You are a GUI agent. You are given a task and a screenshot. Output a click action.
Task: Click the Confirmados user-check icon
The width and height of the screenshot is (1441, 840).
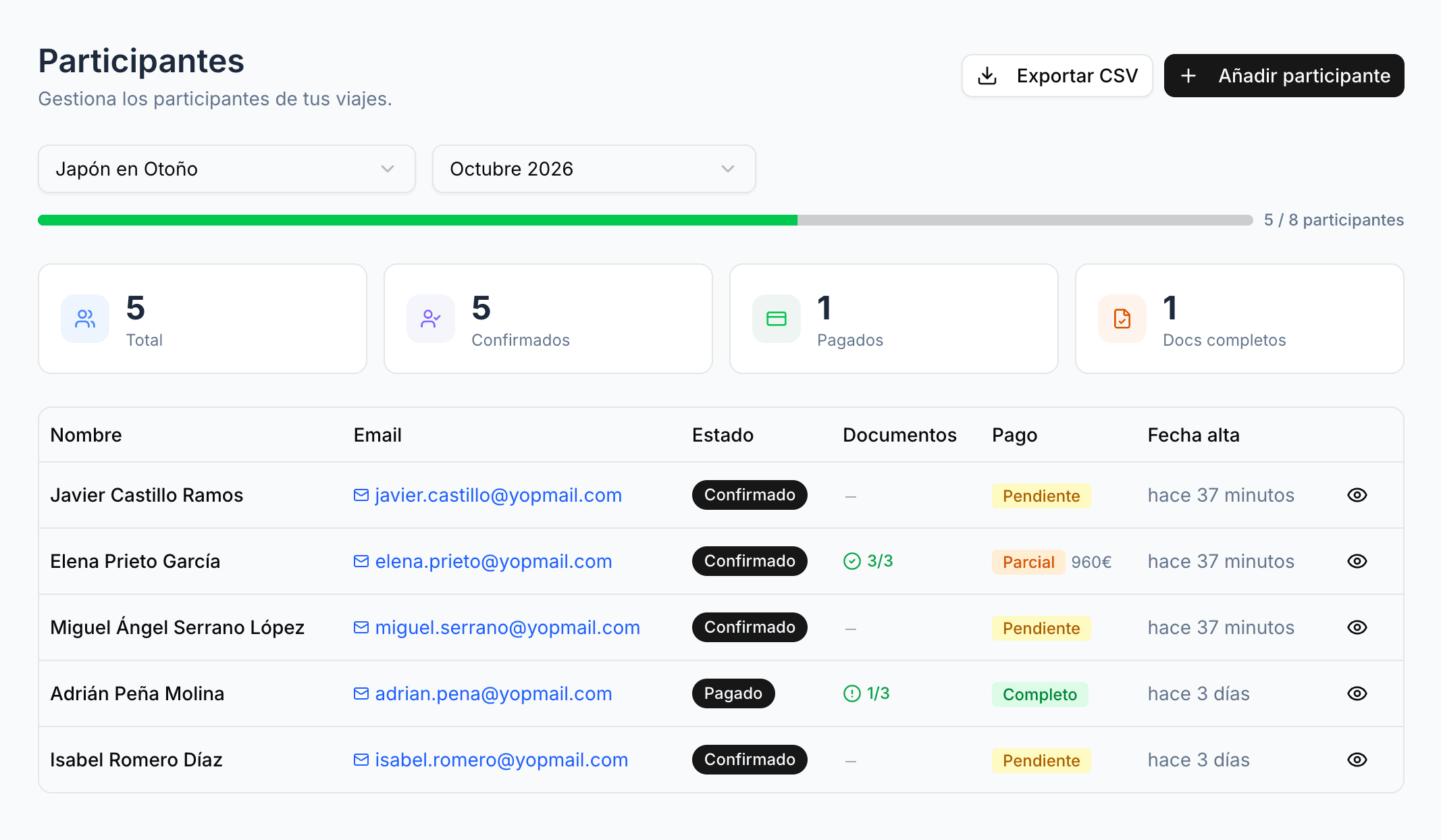click(431, 319)
